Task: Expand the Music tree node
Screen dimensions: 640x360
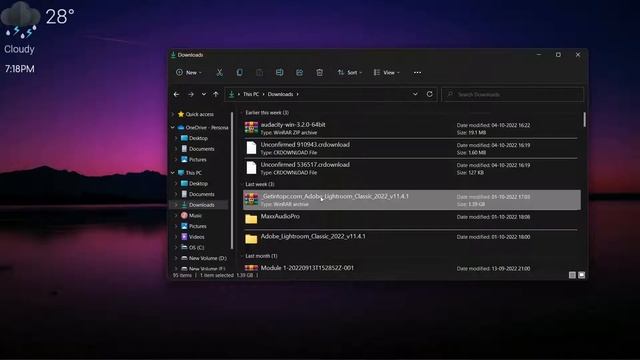Action: pos(176,215)
